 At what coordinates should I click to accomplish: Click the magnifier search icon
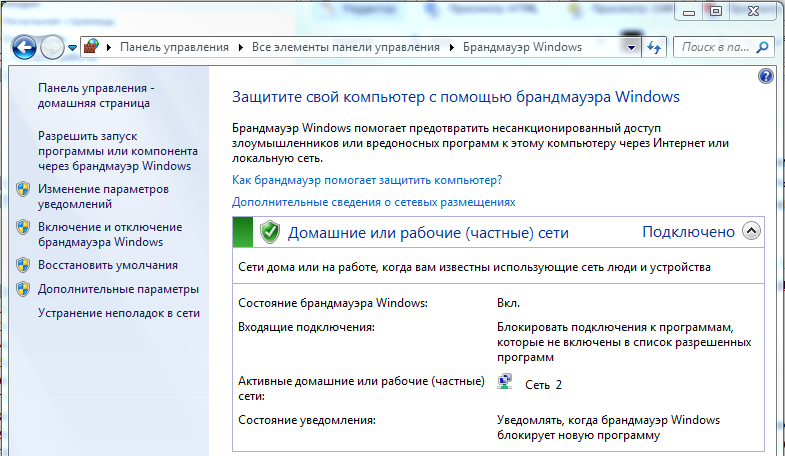(x=762, y=47)
